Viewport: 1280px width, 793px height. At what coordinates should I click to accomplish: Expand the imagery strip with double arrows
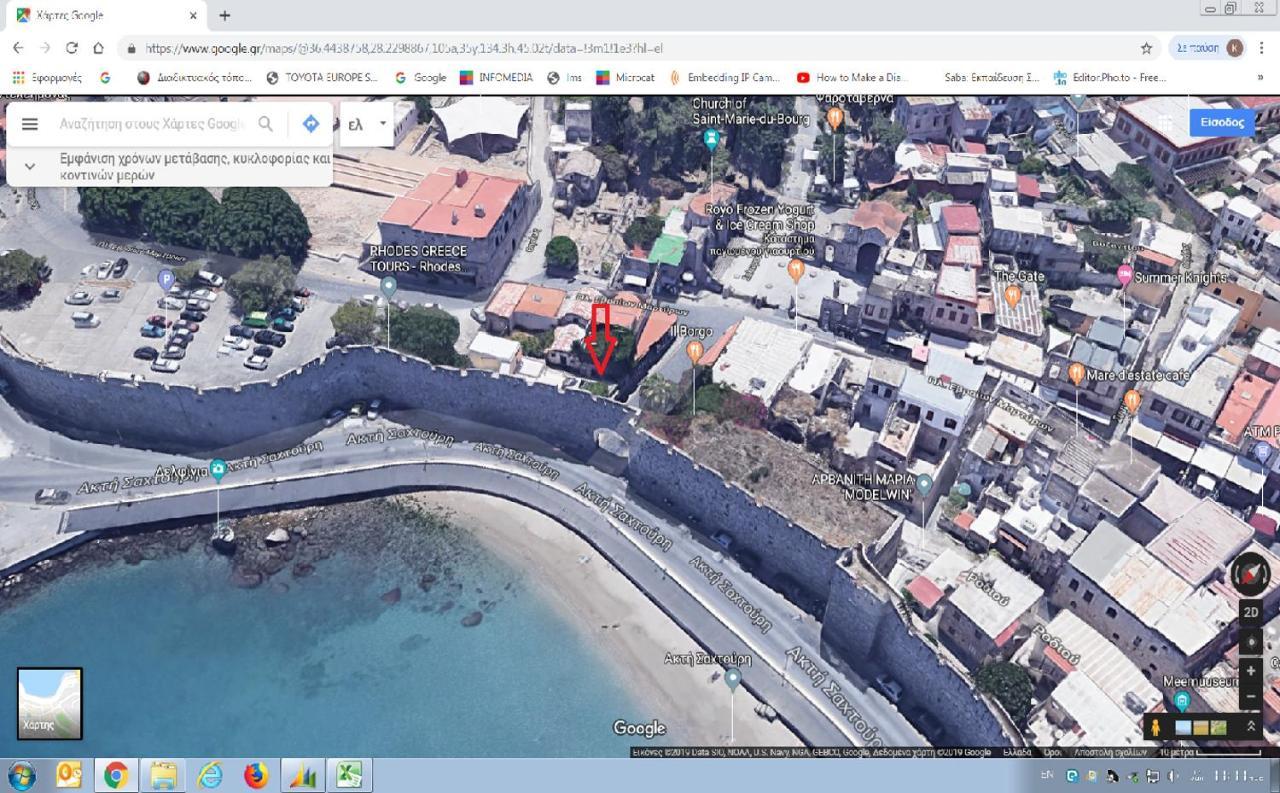[x=1250, y=727]
